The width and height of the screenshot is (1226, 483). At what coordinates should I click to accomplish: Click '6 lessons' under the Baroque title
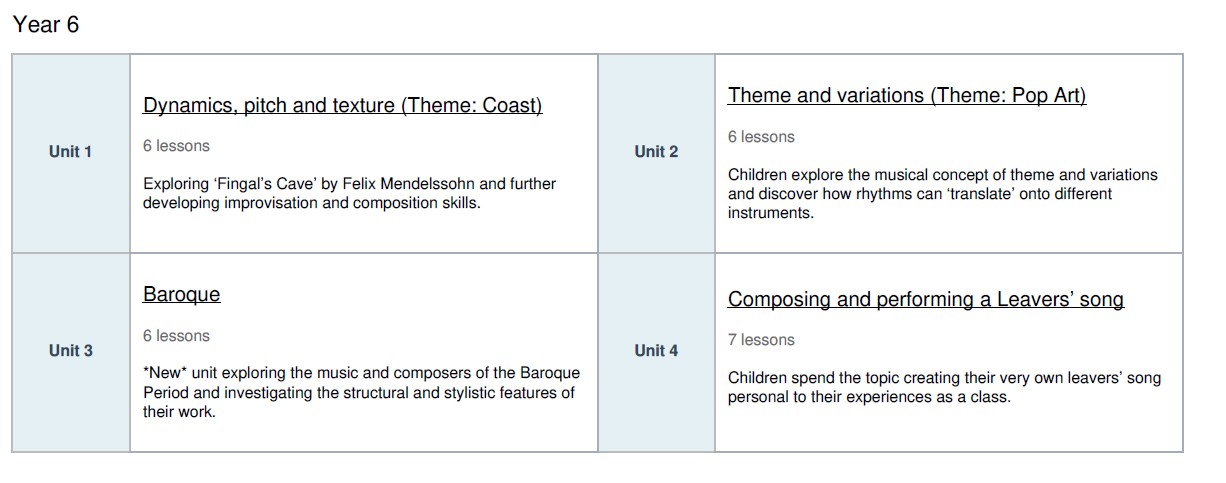point(176,336)
